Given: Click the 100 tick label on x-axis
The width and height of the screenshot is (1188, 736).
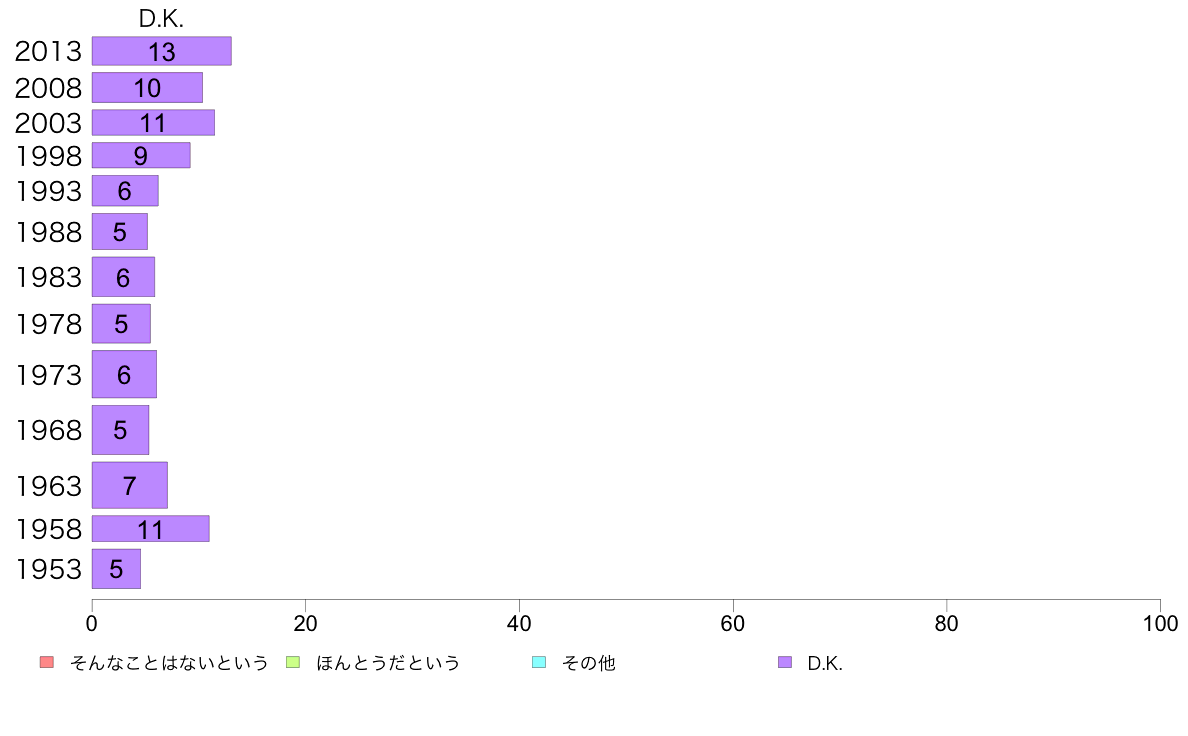Looking at the screenshot, I should tap(1160, 624).
